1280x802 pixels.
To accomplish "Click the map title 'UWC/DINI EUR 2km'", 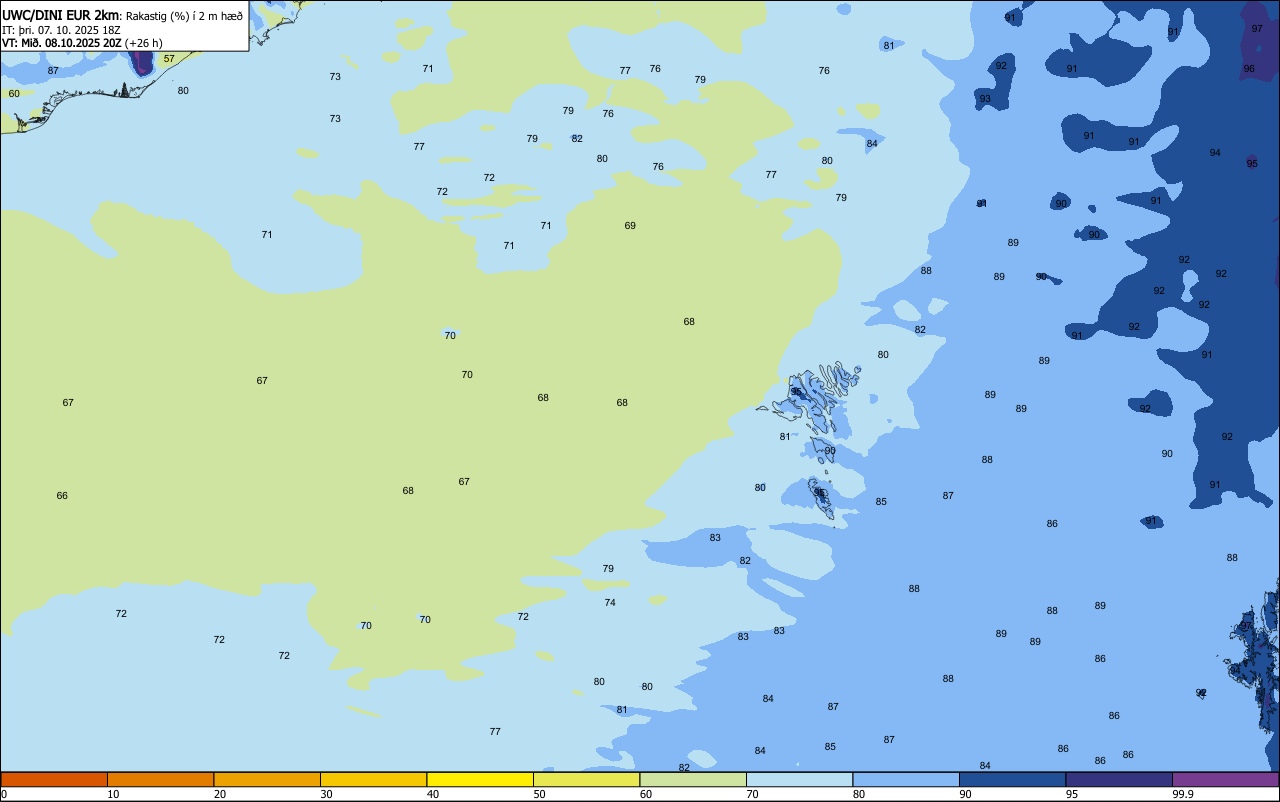I will pos(60,15).
